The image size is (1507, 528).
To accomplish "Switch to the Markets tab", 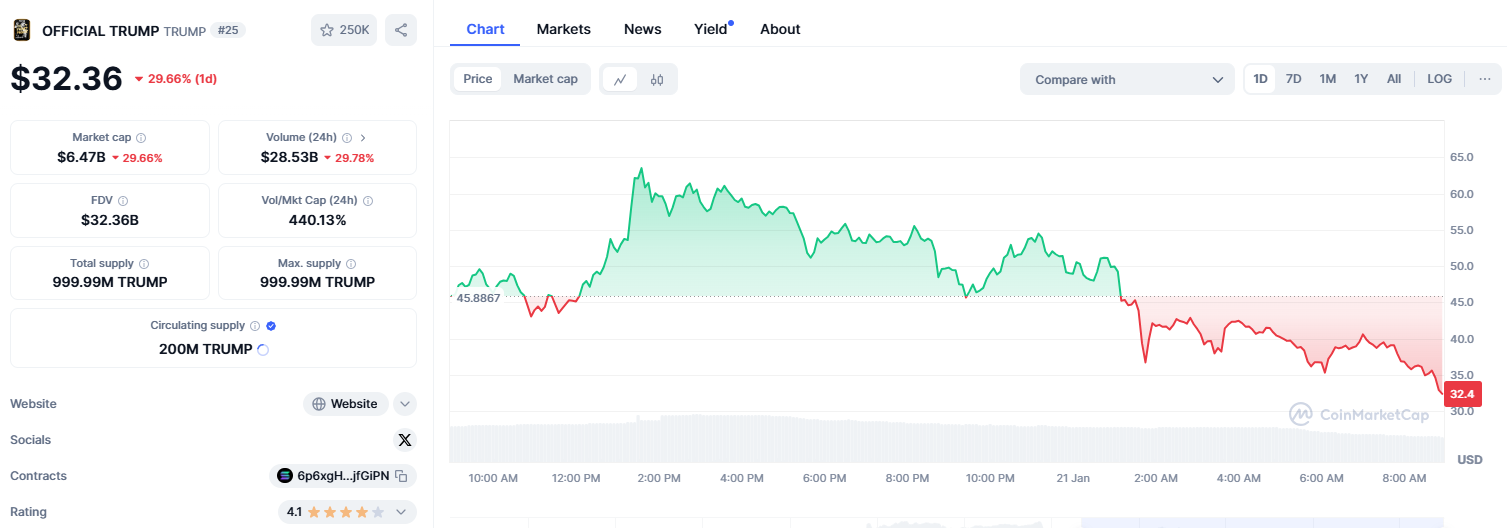I will coord(563,29).
